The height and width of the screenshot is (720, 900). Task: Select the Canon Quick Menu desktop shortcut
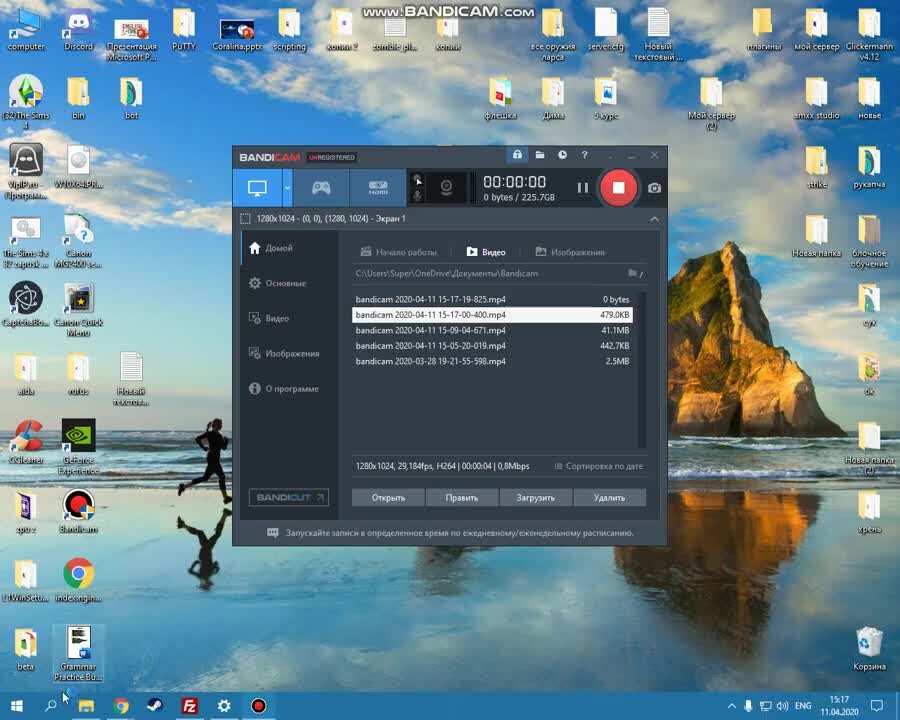coord(79,310)
